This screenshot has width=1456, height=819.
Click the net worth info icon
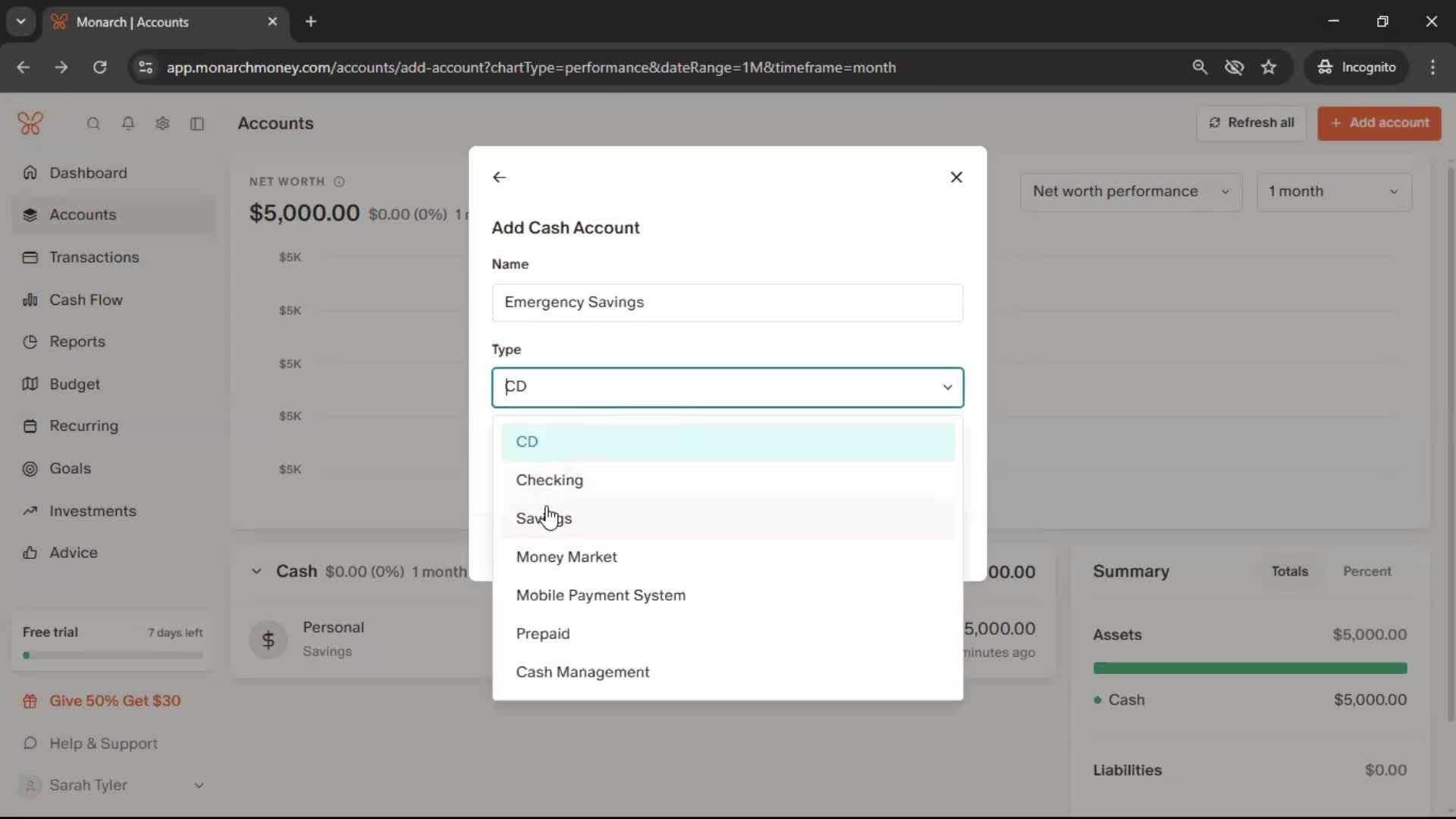[x=339, y=182]
